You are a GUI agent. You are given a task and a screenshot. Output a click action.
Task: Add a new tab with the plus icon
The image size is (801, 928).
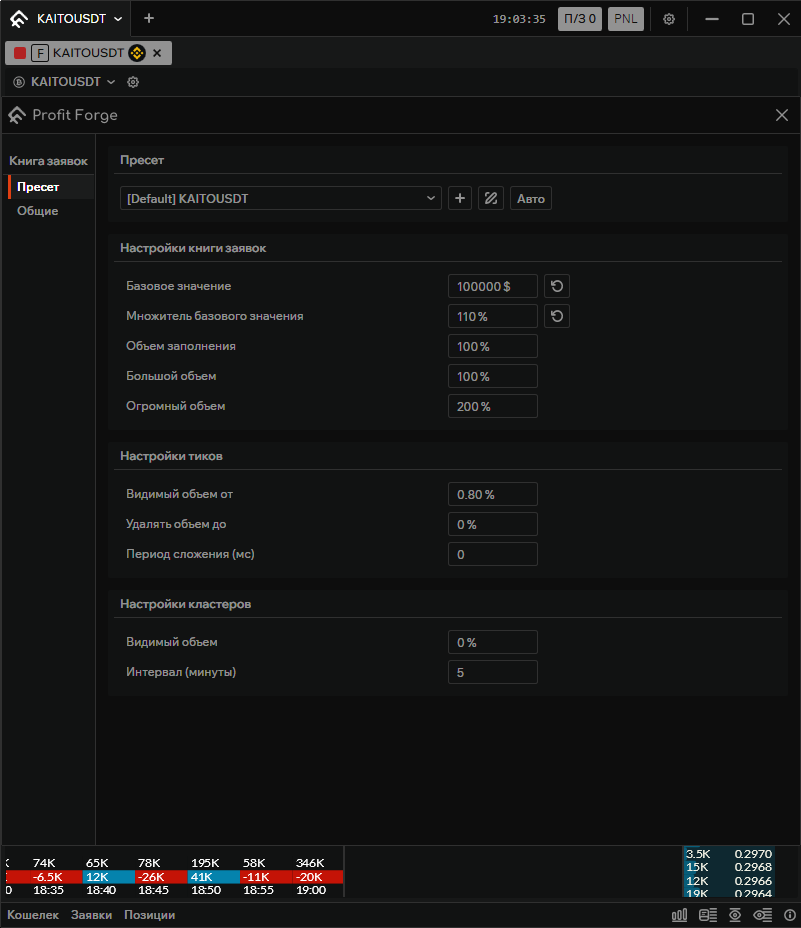click(x=149, y=18)
